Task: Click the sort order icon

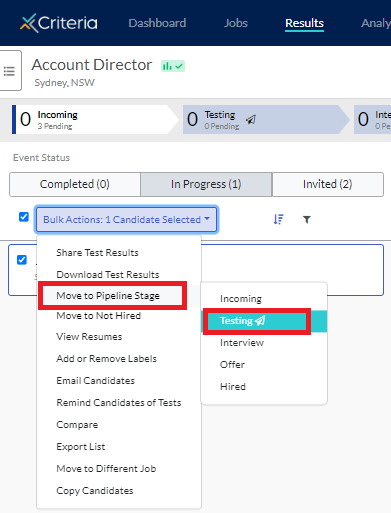Action: pos(278,219)
